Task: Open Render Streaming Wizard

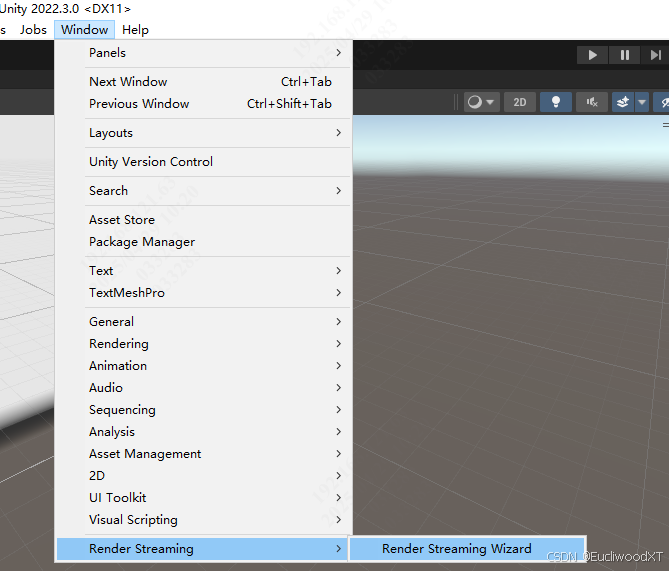Action: point(467,549)
